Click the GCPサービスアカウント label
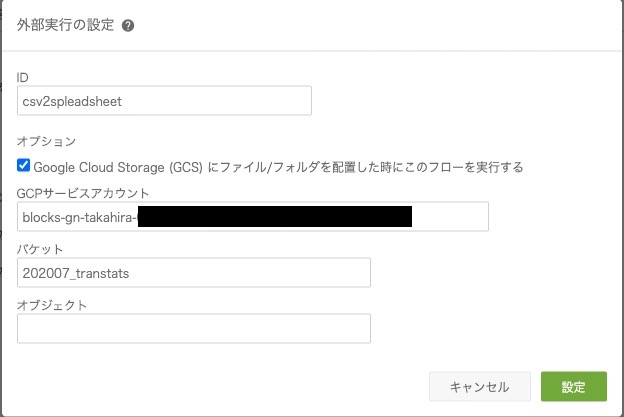Viewport: 624px width, 417px height. pos(83,193)
